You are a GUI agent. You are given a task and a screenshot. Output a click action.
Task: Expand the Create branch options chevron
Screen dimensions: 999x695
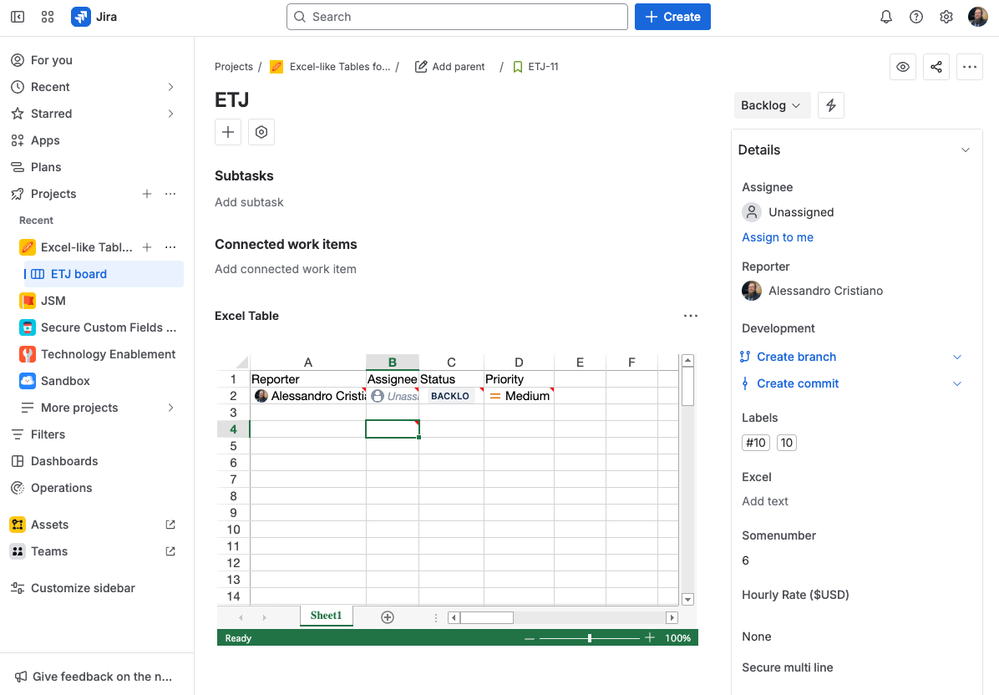pyautogui.click(x=957, y=357)
